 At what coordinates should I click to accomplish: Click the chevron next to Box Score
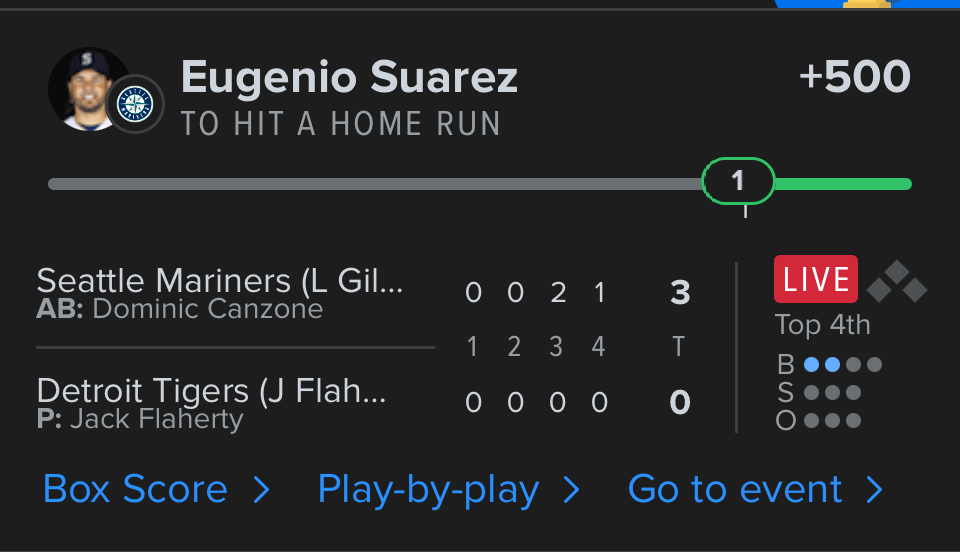click(x=261, y=490)
